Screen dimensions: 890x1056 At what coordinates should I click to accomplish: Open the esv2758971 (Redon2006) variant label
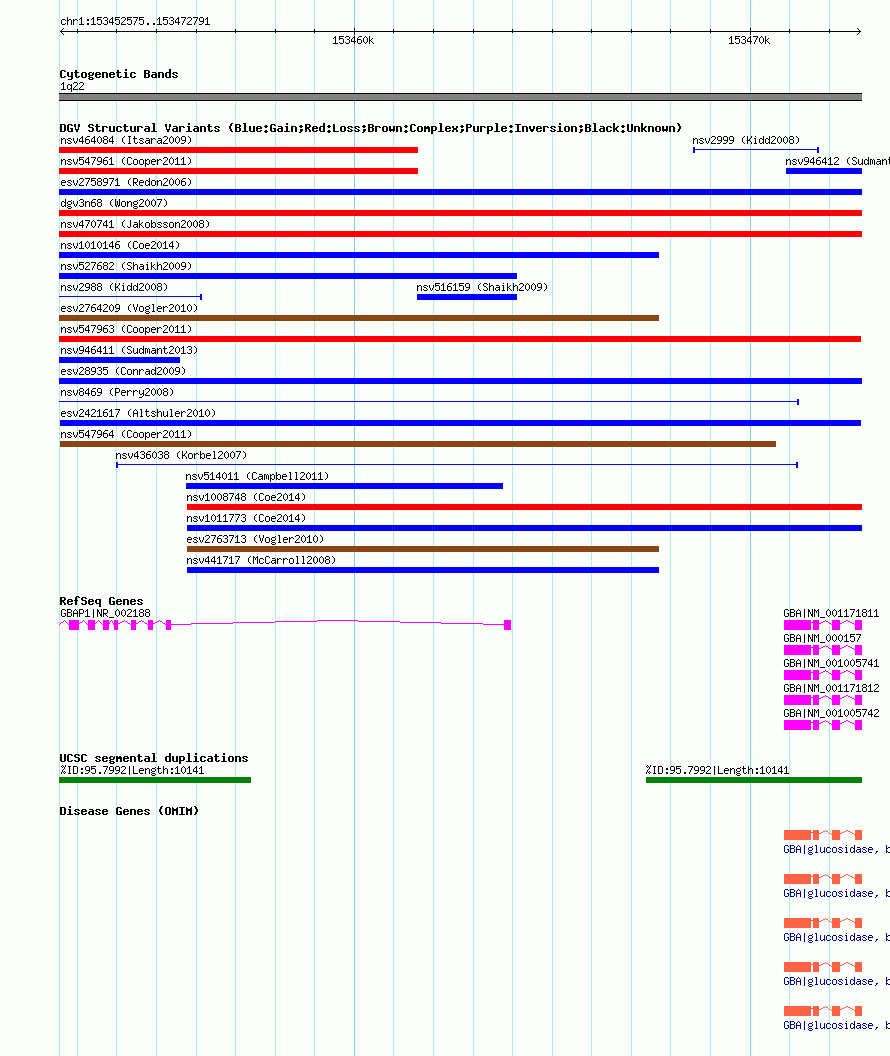pos(126,182)
